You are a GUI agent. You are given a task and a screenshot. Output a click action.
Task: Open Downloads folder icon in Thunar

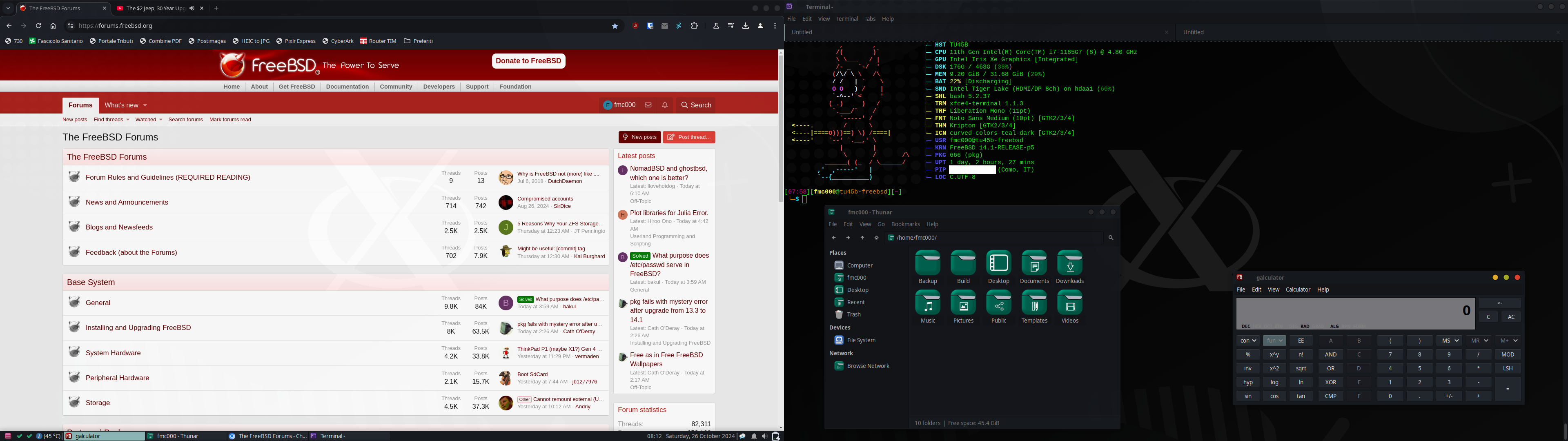[1069, 263]
